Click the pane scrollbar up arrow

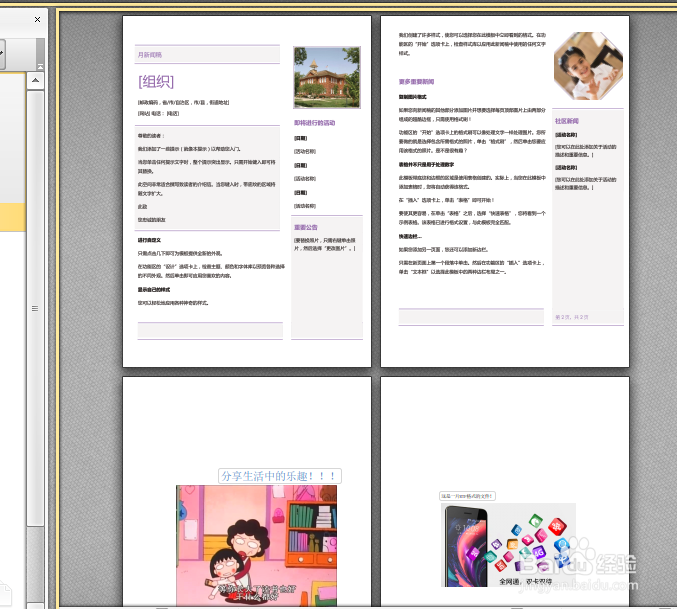click(x=35, y=81)
